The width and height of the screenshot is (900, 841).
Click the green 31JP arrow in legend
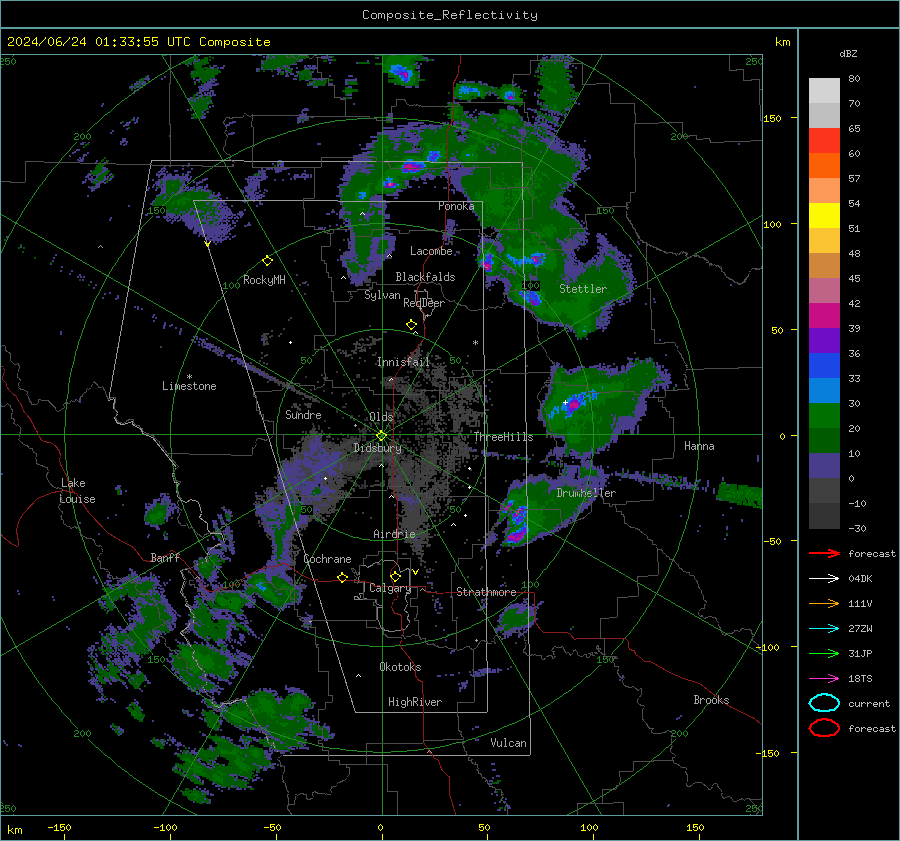(824, 653)
